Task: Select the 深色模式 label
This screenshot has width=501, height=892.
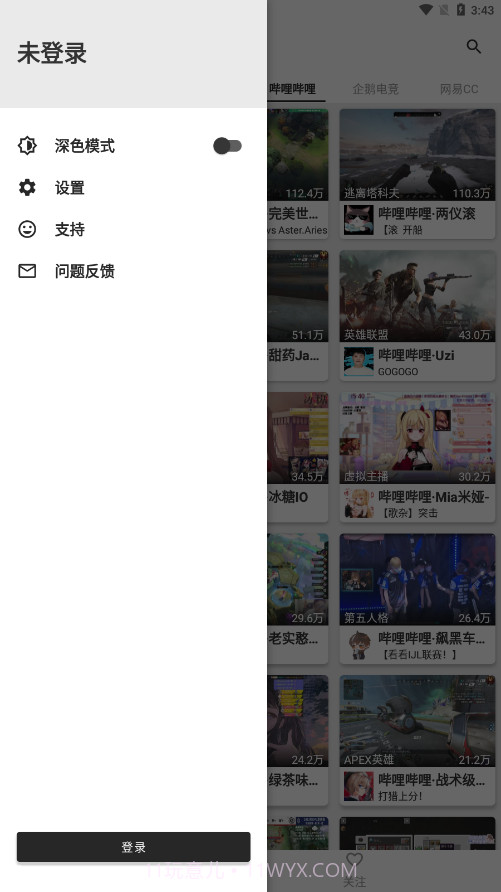Action: (85, 146)
